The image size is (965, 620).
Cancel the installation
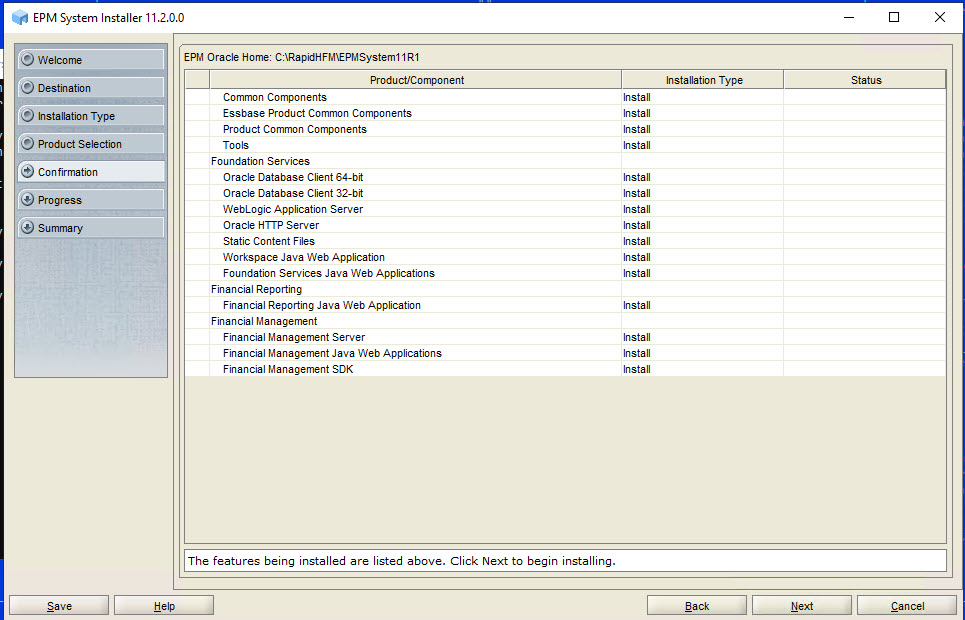pos(907,606)
